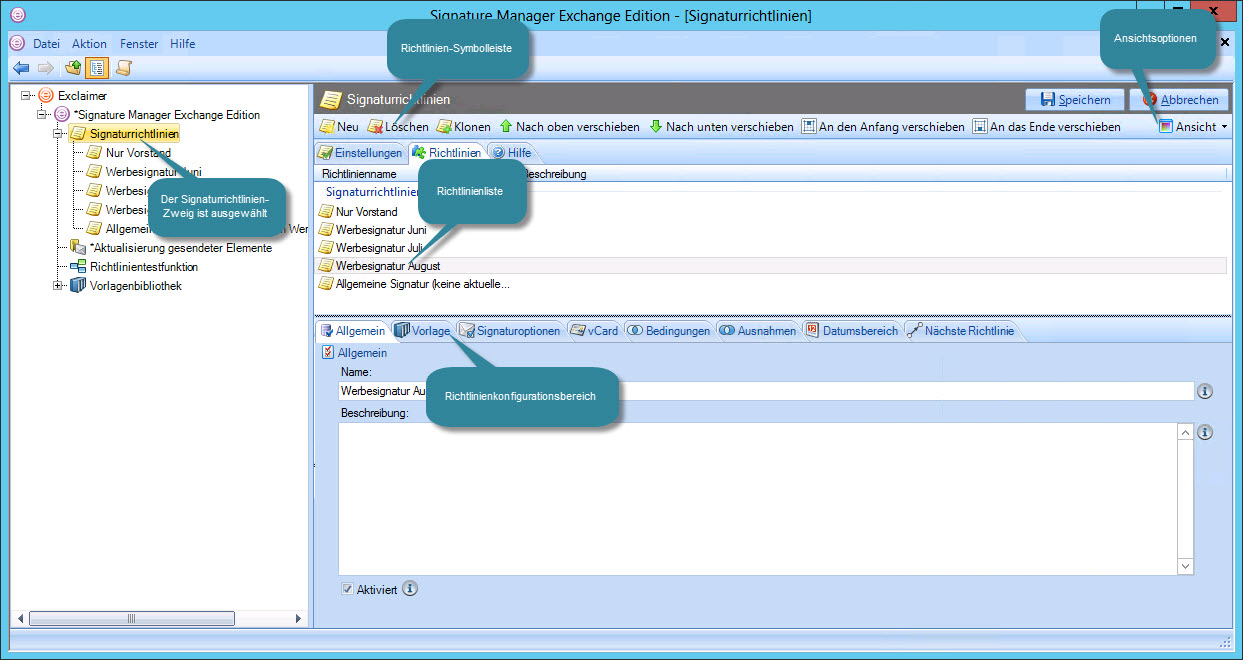The image size is (1243, 660).
Task: Open the Ansicht dropdown
Action: [x=1192, y=127]
